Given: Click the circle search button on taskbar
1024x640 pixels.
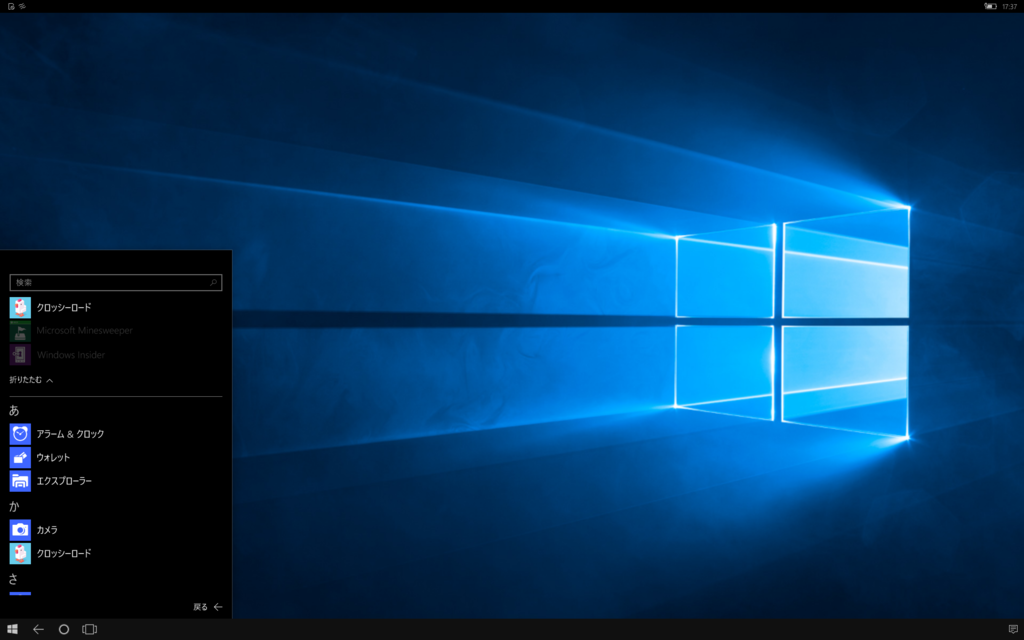Looking at the screenshot, I should point(64,630).
